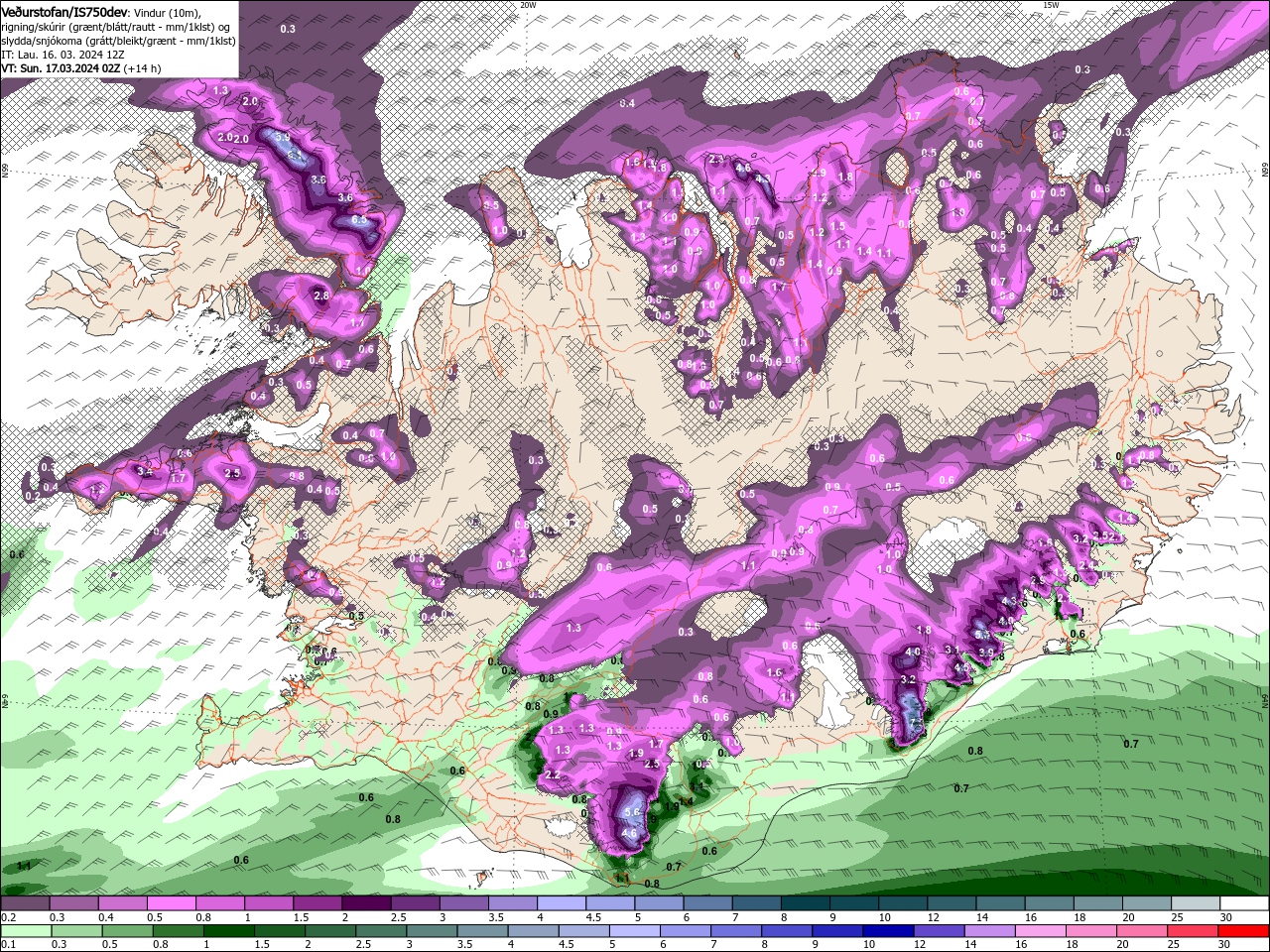Click the light violet rain swatch between 14 and 16
This screenshot has height=952, width=1270.
coord(989,931)
